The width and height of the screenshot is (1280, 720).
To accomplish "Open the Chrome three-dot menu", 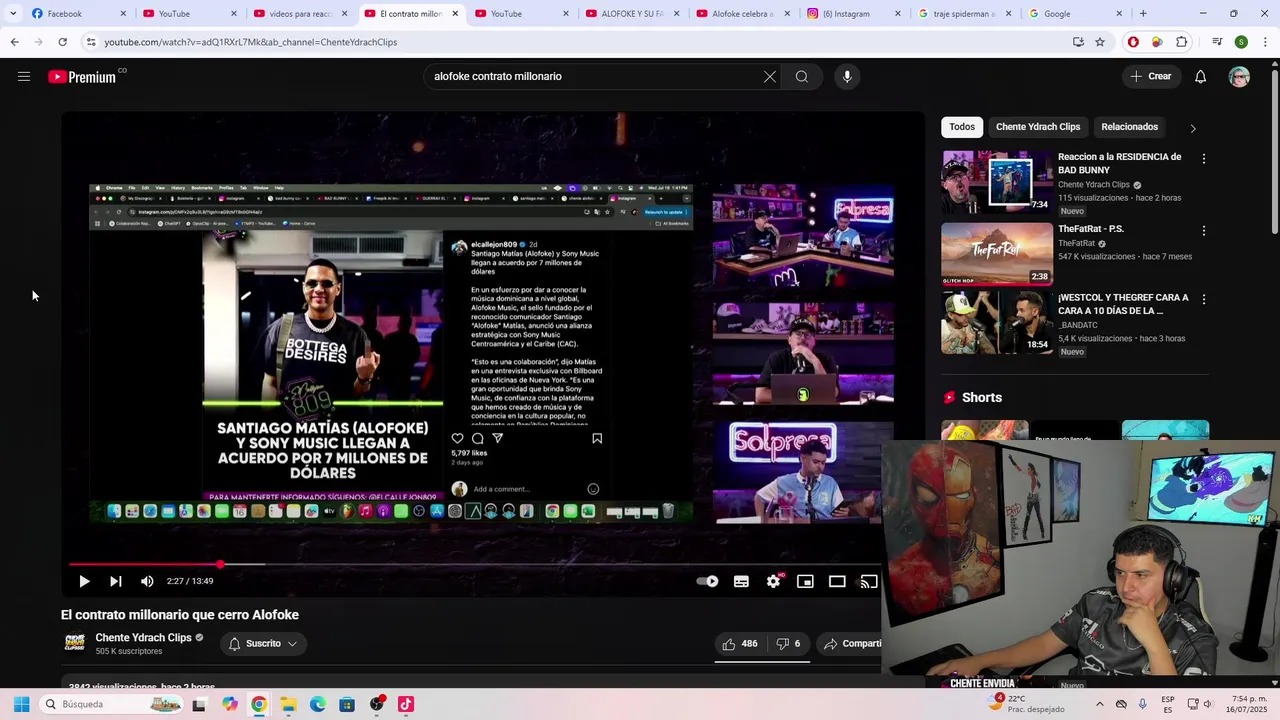I will (x=1265, y=42).
